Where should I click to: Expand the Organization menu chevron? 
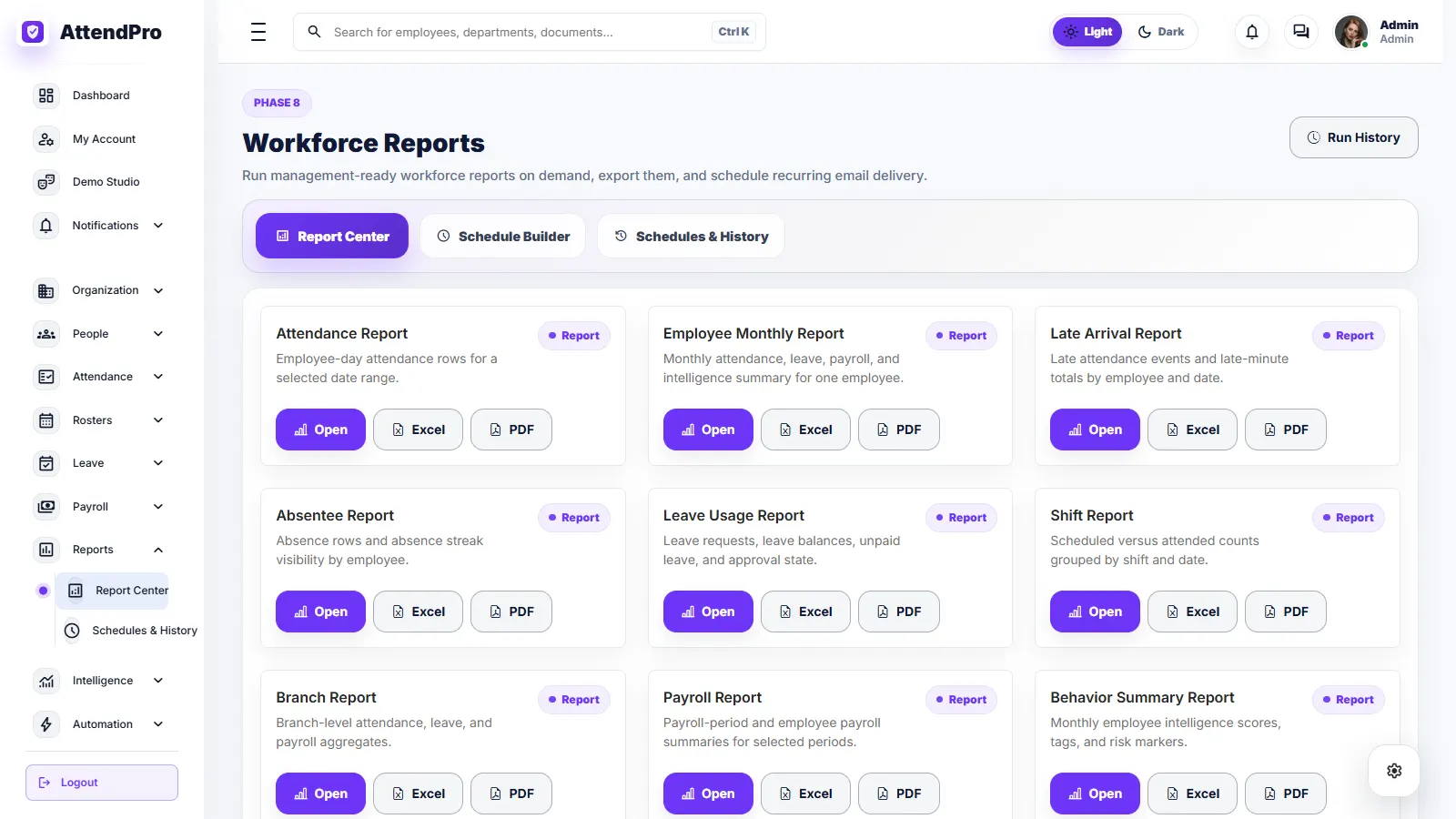(x=158, y=290)
